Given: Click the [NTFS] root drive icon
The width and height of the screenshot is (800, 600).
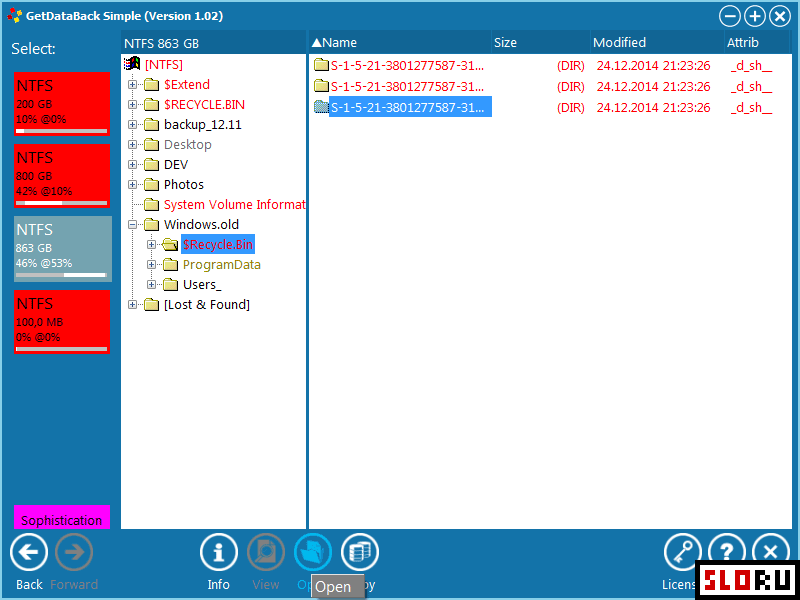Looking at the screenshot, I should click(x=132, y=64).
